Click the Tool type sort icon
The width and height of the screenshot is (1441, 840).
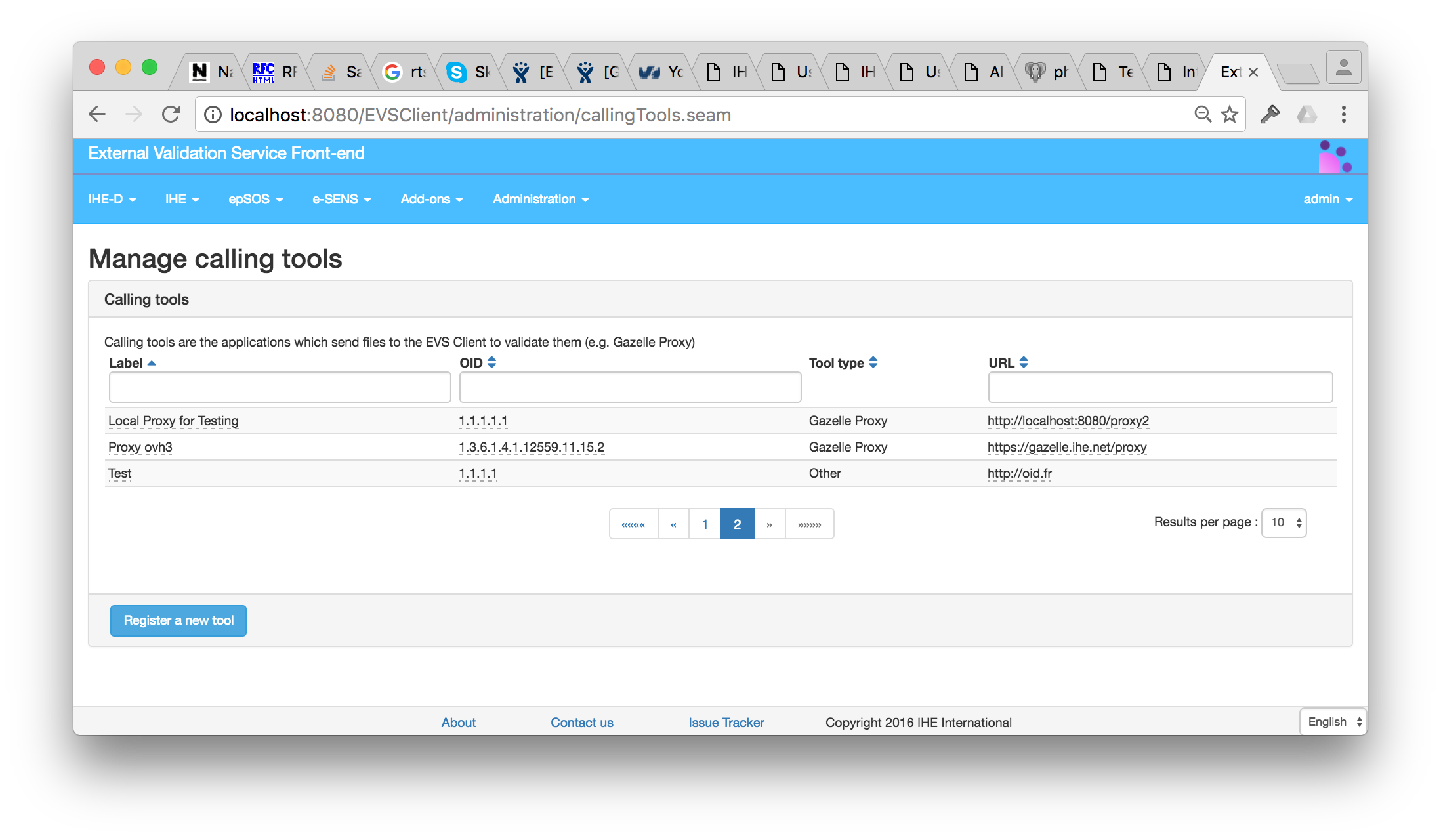click(872, 362)
